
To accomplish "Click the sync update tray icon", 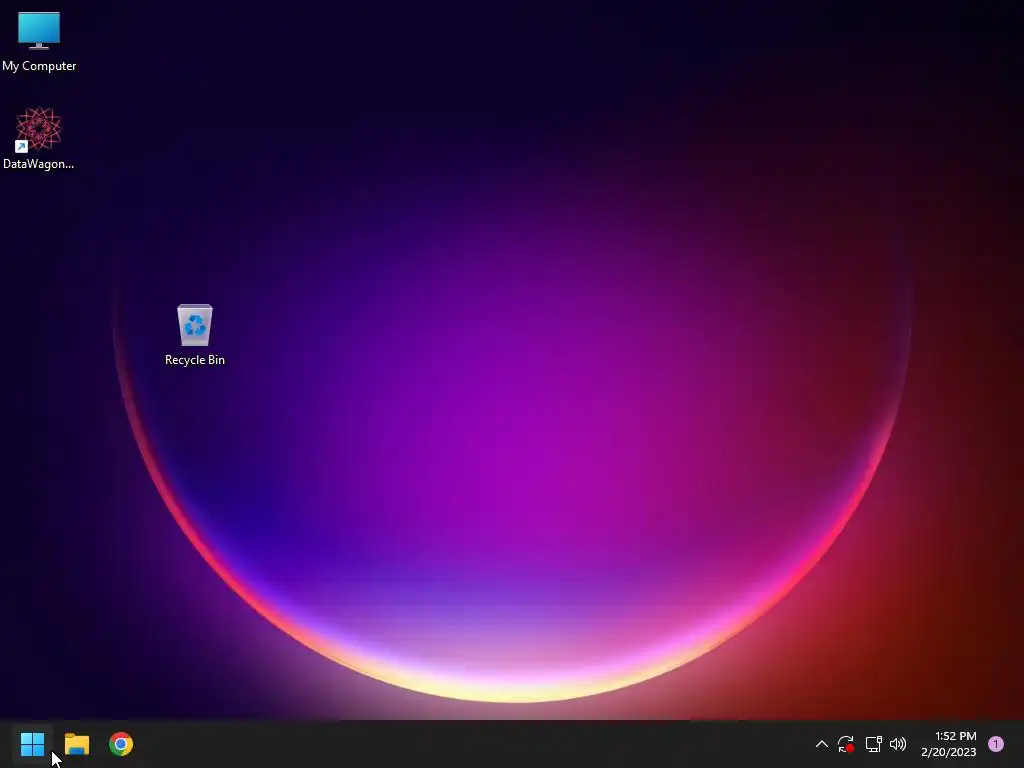I will [846, 744].
